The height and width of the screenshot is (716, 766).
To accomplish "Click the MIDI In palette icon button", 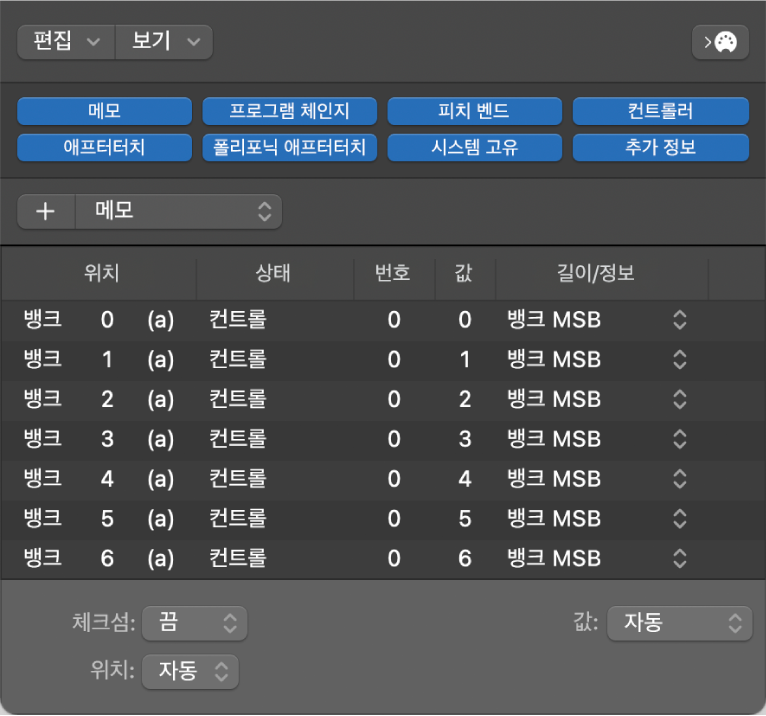I will 720,42.
